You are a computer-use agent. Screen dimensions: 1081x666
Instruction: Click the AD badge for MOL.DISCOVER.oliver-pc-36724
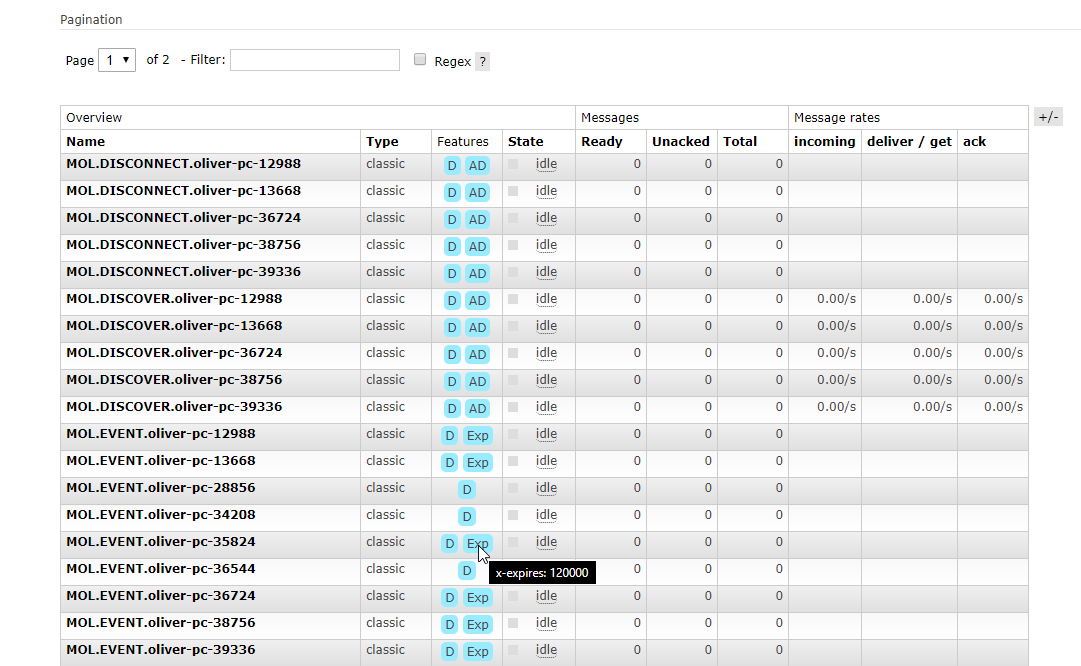tap(477, 354)
